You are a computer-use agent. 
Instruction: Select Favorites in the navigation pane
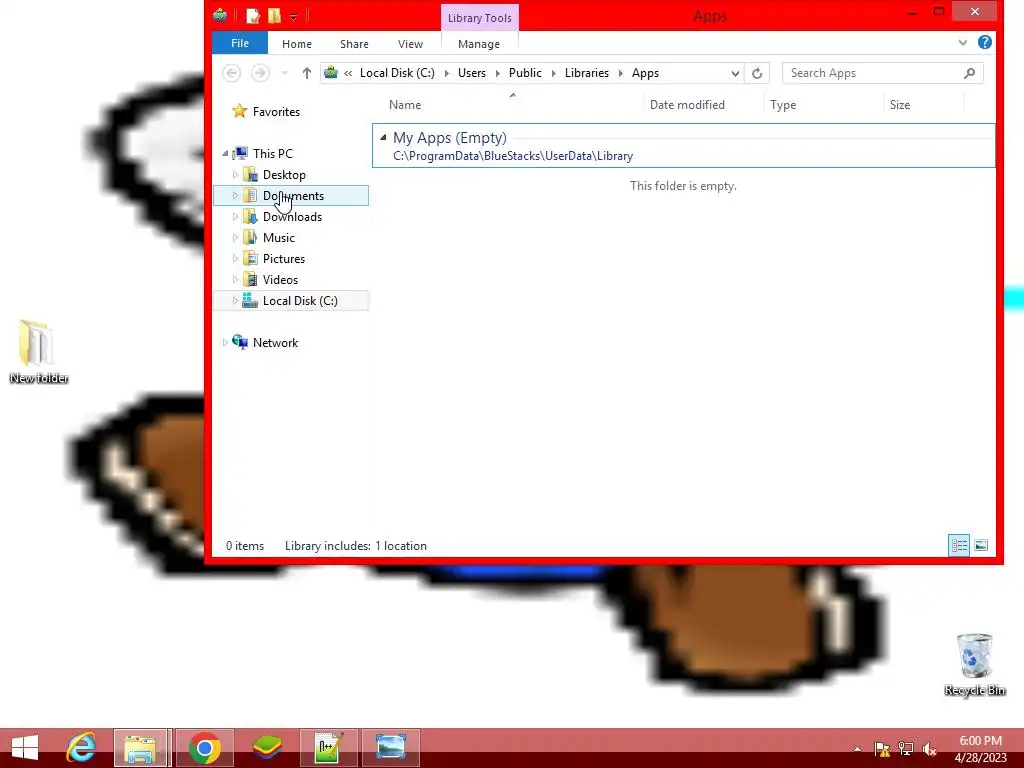point(276,112)
